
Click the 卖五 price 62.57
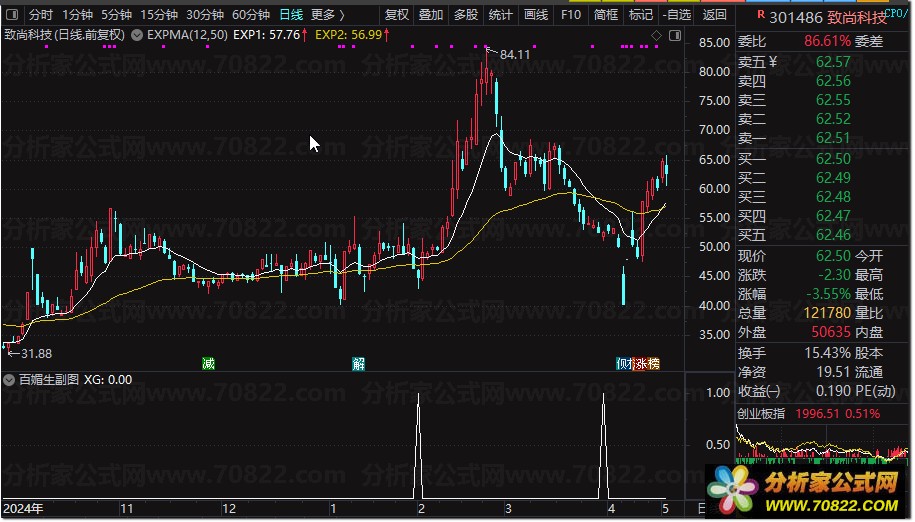(x=833, y=62)
